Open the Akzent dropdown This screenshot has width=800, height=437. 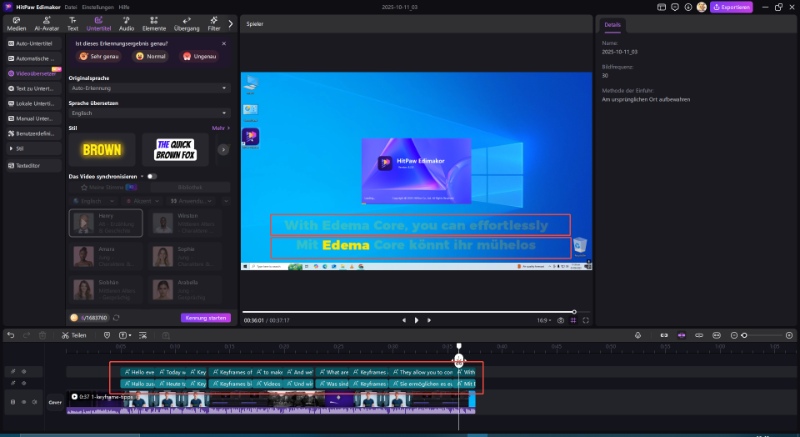pyautogui.click(x=142, y=201)
